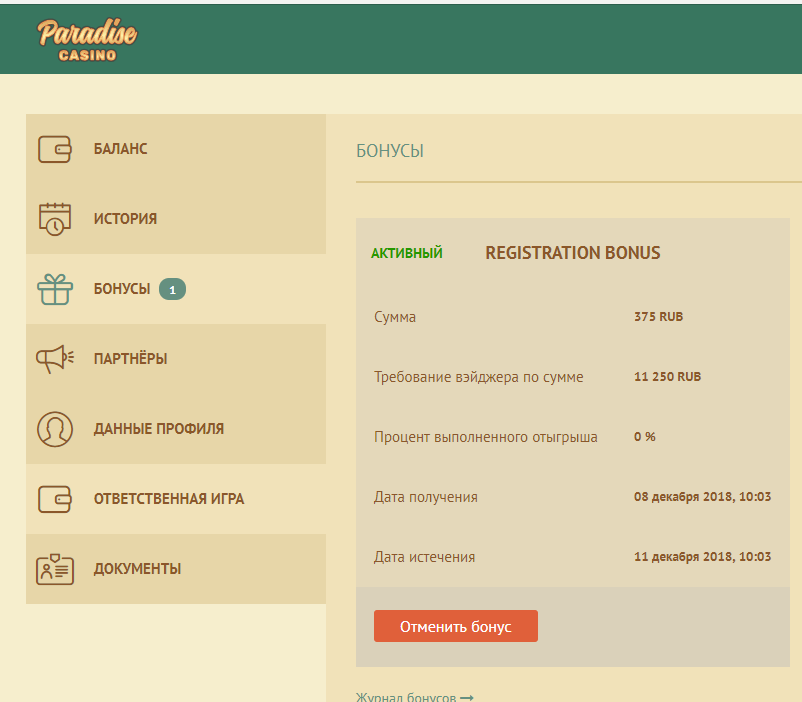Click the 0 % wagering progress value
802x702 pixels.
pyautogui.click(x=644, y=436)
